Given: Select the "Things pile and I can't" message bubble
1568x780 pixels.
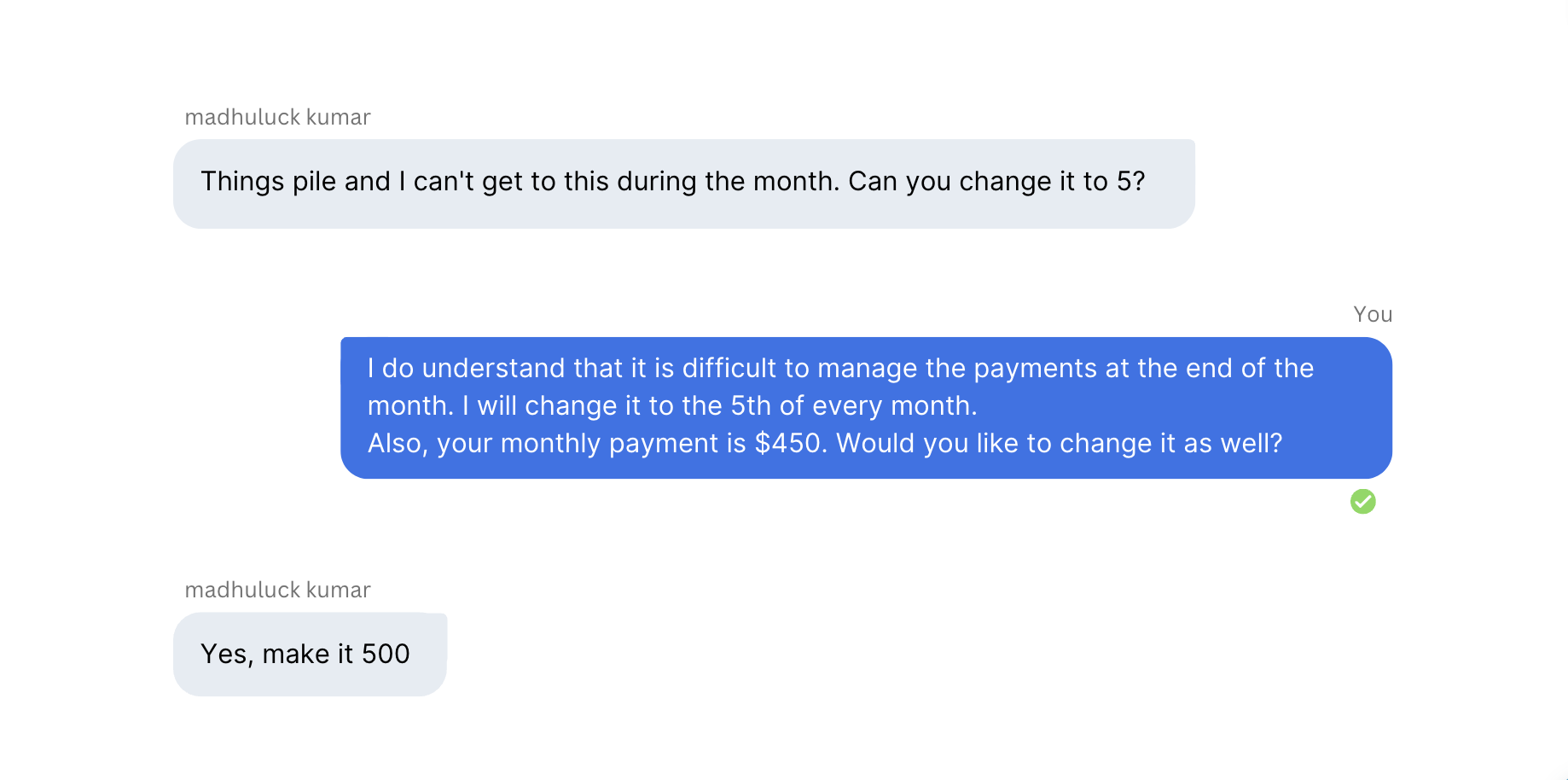Looking at the screenshot, I should 683,183.
